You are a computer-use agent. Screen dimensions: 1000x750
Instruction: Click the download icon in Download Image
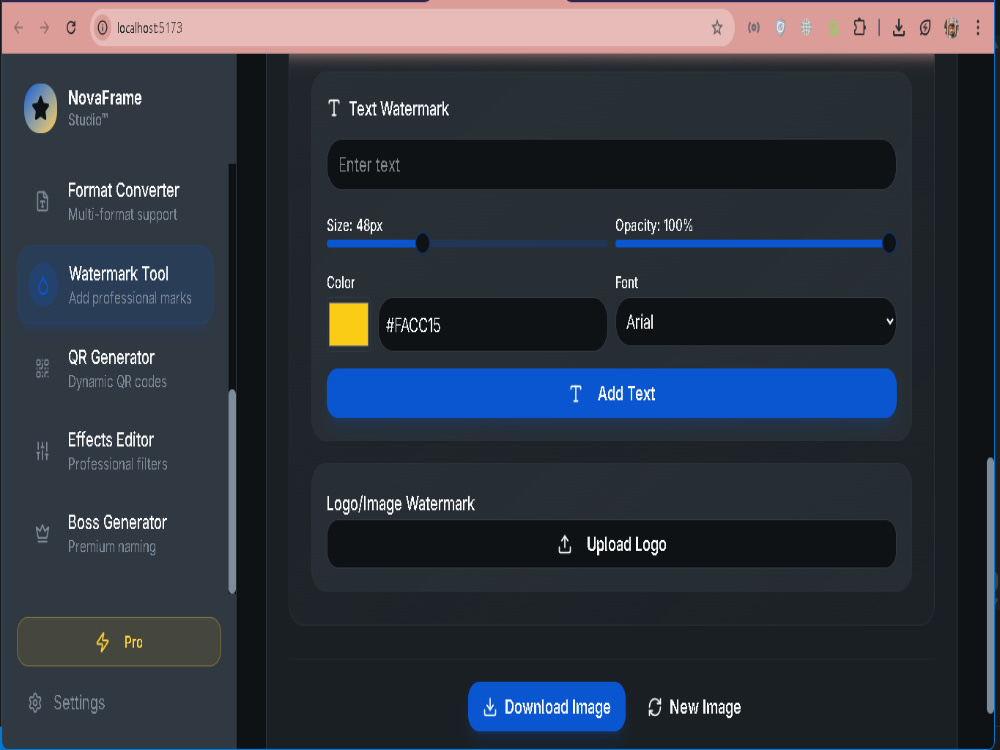(490, 707)
